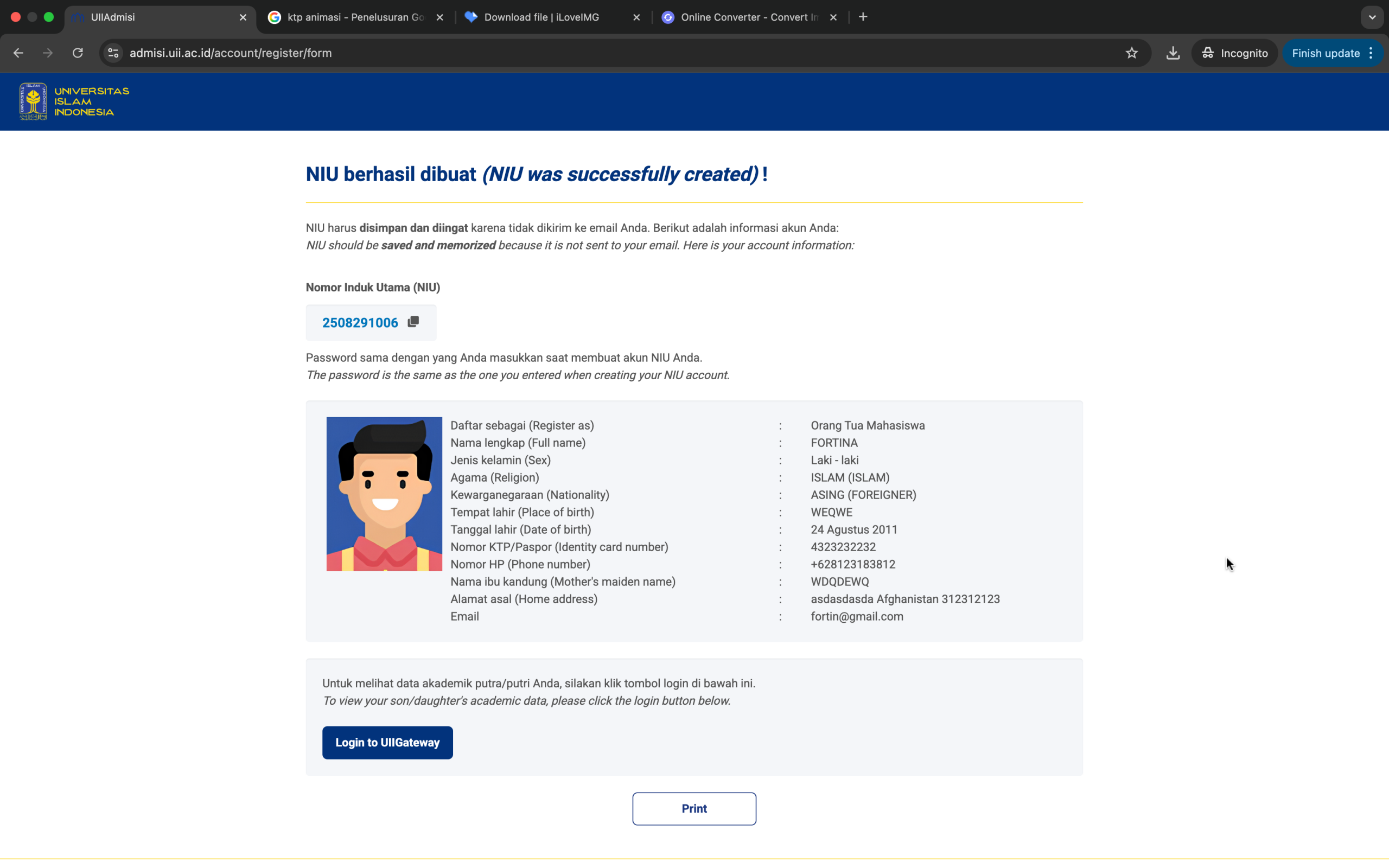Open the tab search chevron at top right
This screenshot has width=1389, height=868.
point(1372,17)
